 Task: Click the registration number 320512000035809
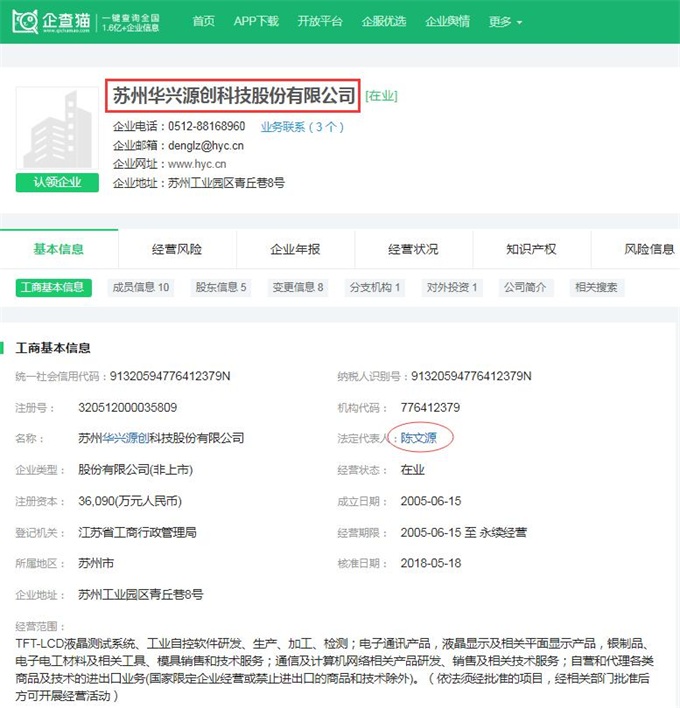coord(127,408)
